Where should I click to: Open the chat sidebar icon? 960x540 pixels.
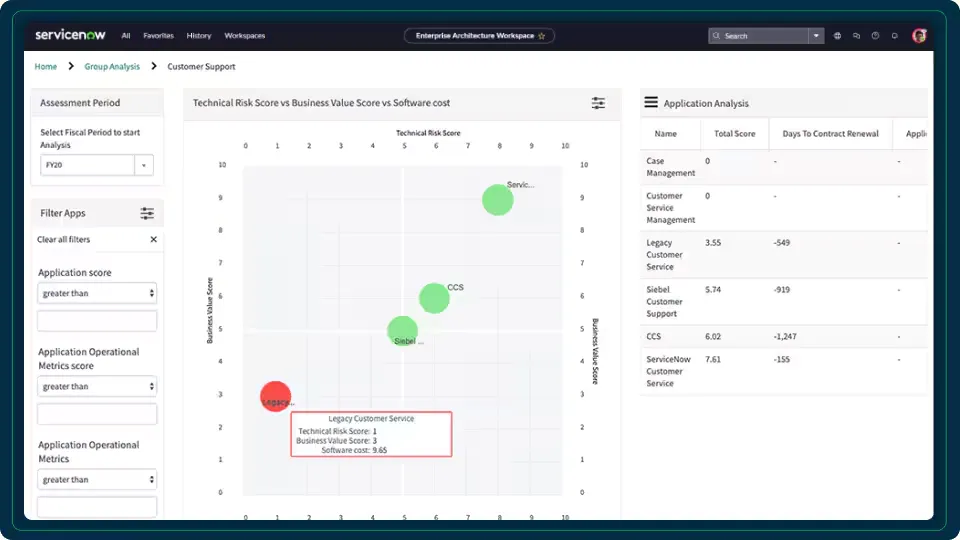[857, 36]
